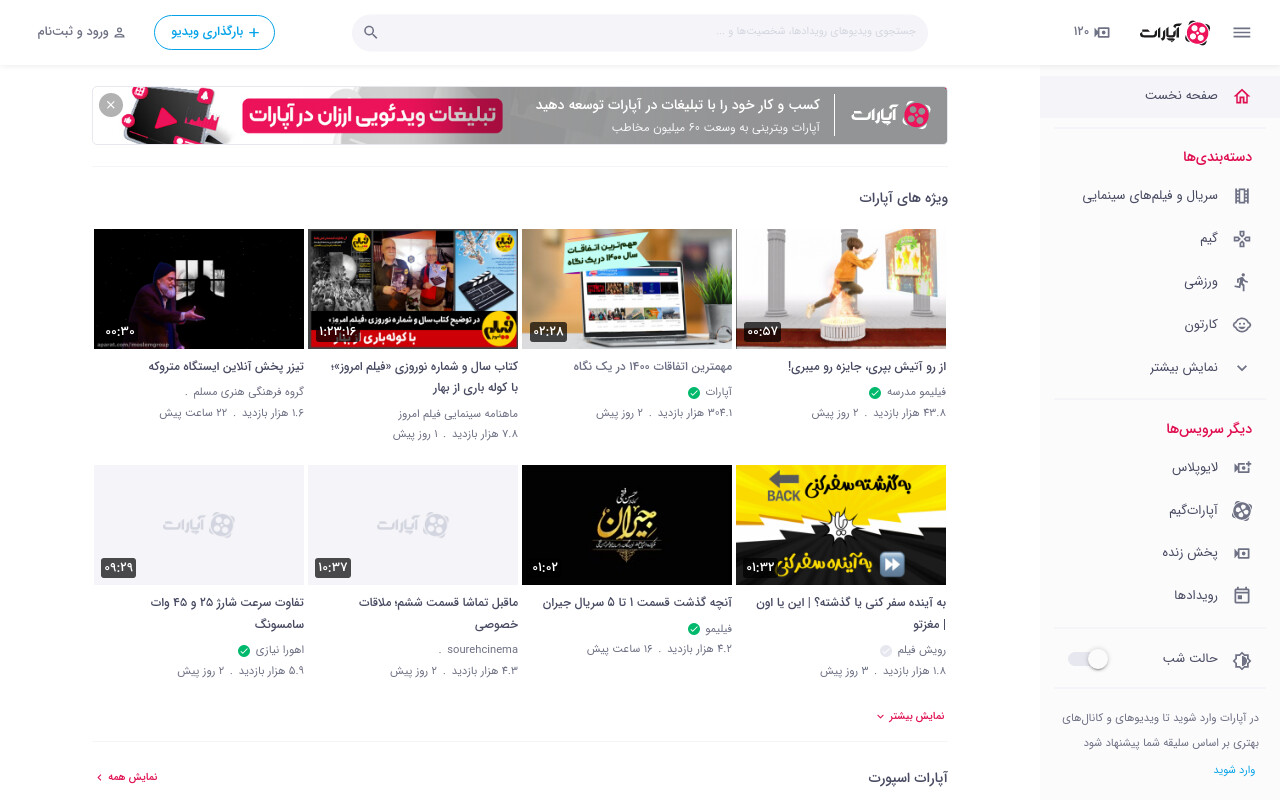The width and height of the screenshot is (1280, 800).
Task: Open the فیلیمو مدرسه channel name
Action: tap(916, 393)
